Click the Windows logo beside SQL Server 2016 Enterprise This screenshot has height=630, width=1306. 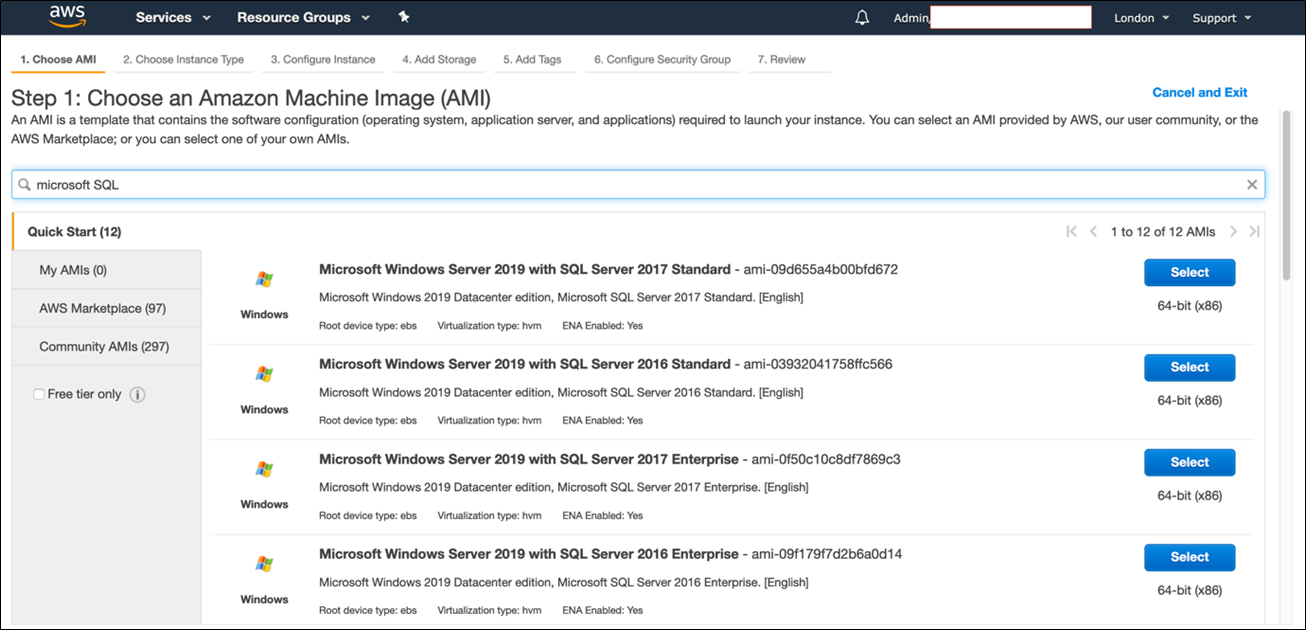(x=264, y=566)
